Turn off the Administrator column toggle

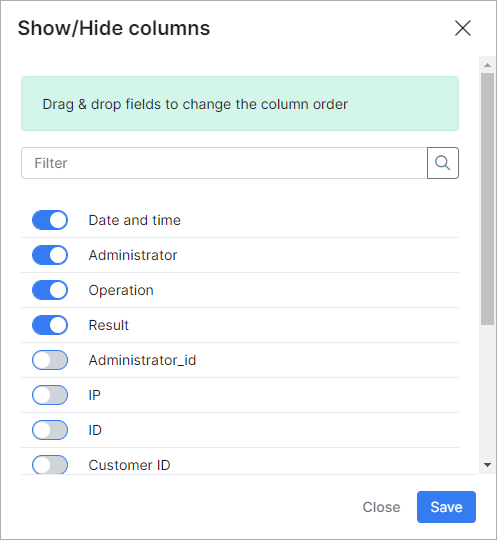pyautogui.click(x=50, y=255)
